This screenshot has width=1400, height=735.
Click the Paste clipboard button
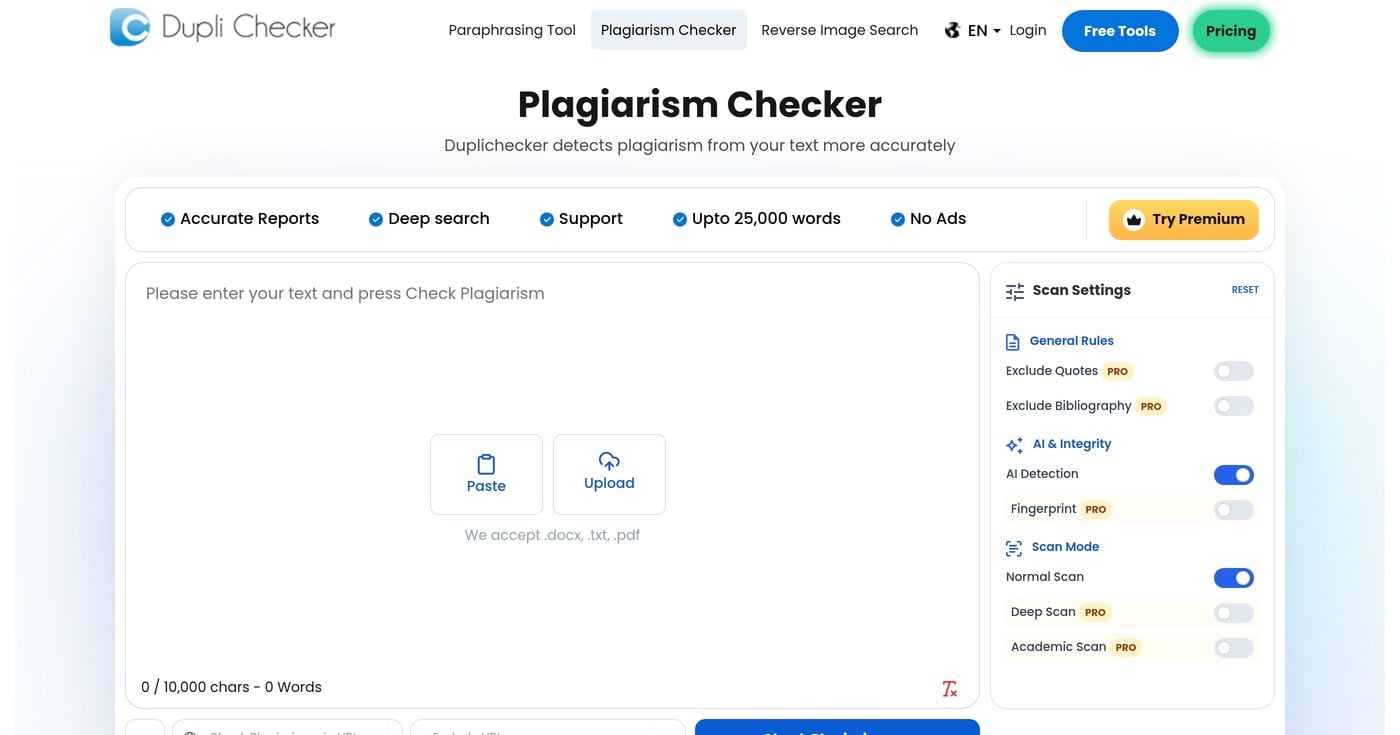click(x=486, y=474)
